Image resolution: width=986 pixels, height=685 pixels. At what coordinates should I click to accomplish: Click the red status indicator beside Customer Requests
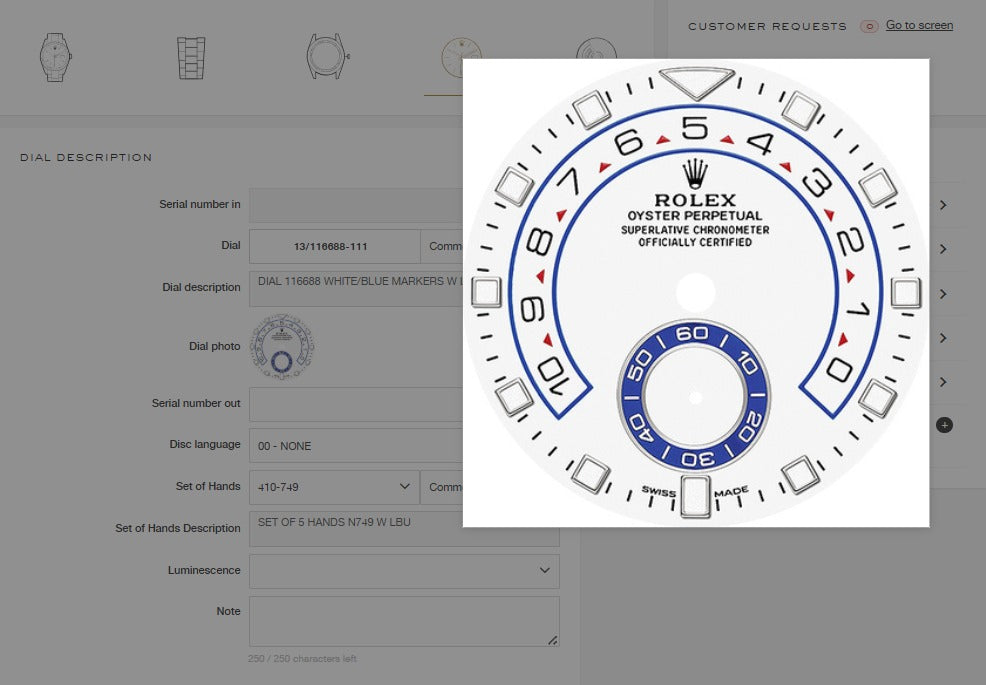tap(867, 26)
